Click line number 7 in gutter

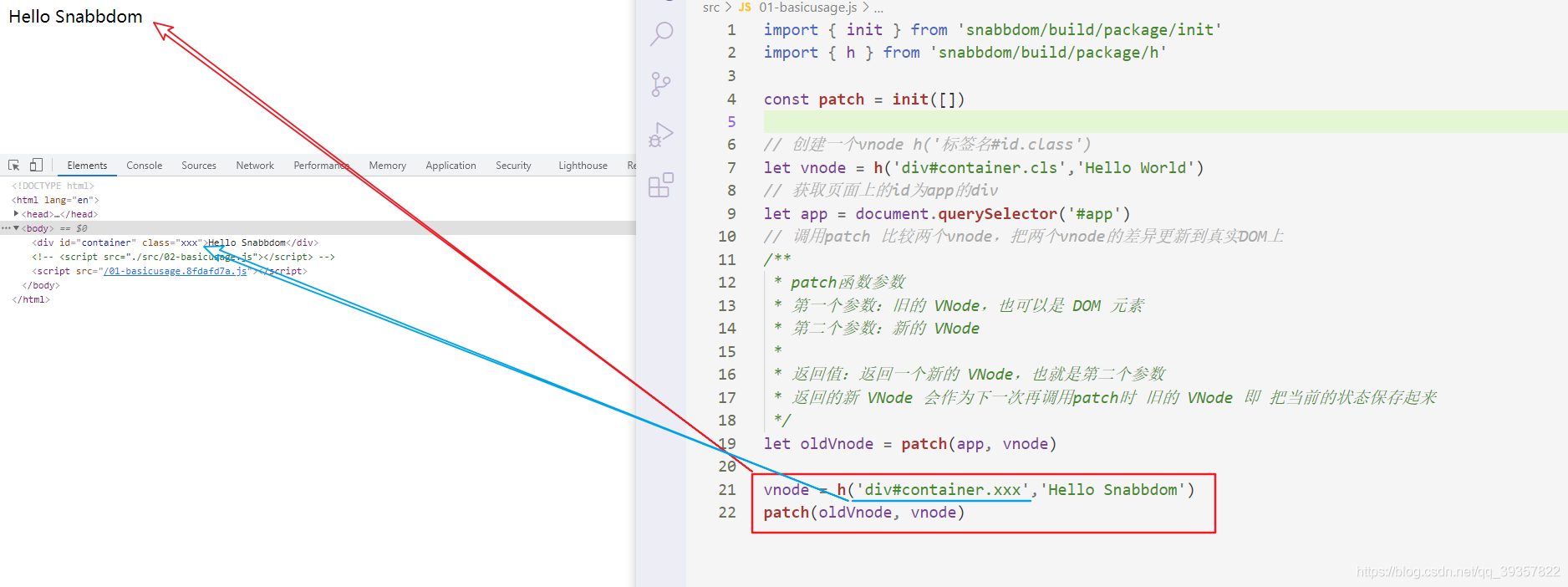click(731, 168)
